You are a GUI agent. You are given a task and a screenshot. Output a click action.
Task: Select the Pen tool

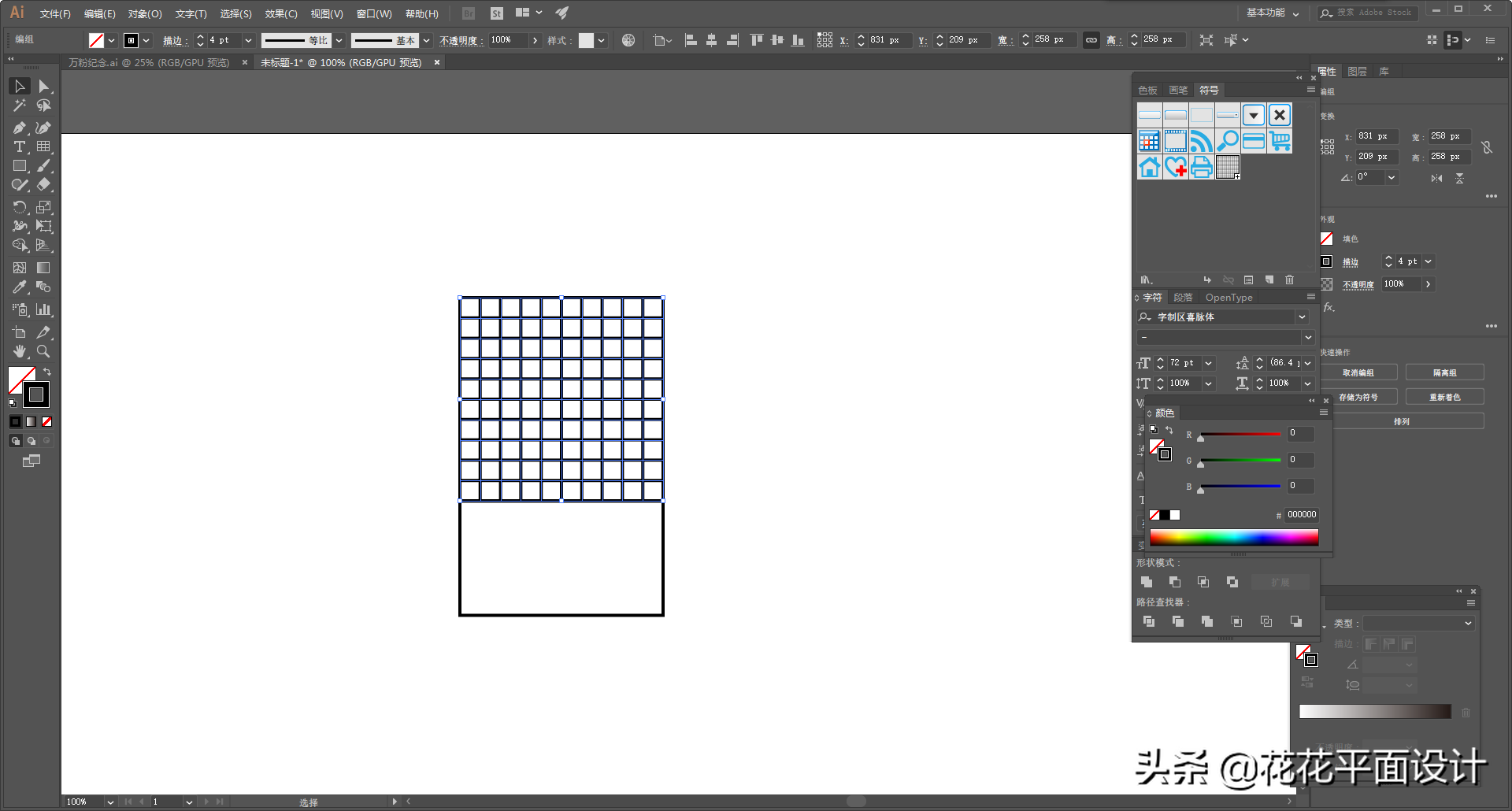[19, 128]
